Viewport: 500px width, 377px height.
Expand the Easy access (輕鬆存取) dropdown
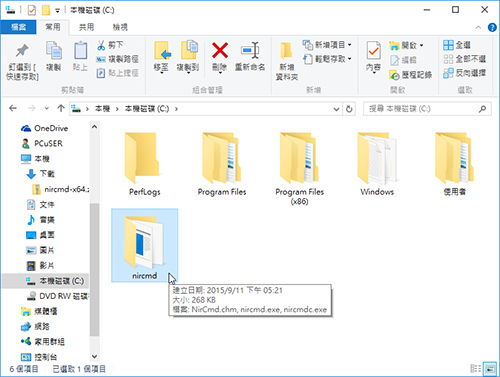[x=350, y=59]
